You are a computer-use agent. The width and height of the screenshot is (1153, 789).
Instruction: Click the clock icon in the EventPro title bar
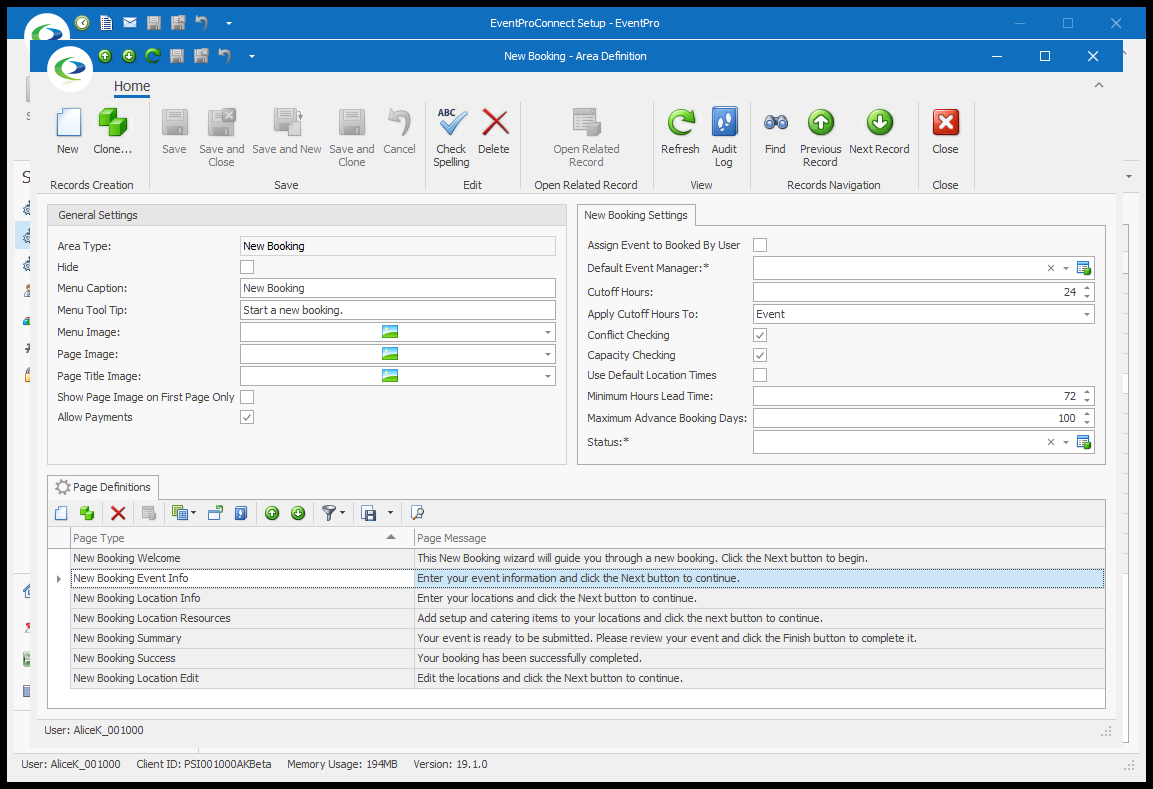[x=82, y=23]
